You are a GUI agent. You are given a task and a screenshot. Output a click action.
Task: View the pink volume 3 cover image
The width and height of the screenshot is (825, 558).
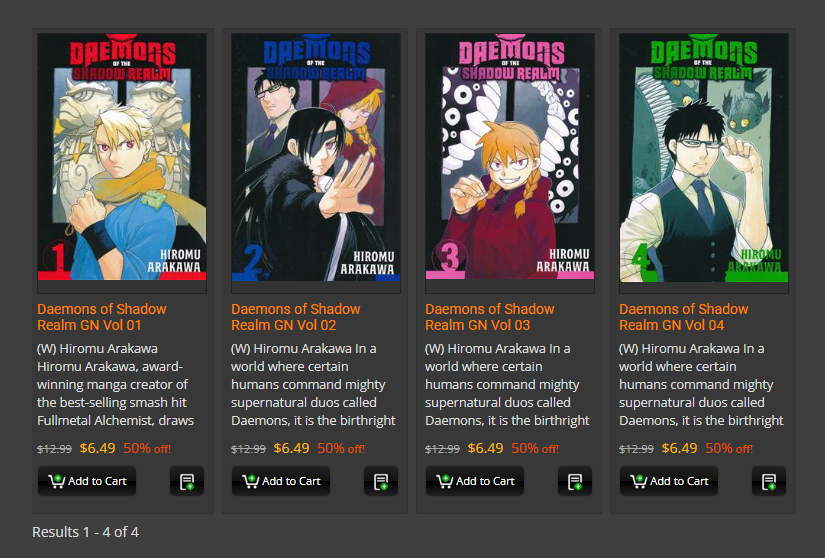[510, 157]
